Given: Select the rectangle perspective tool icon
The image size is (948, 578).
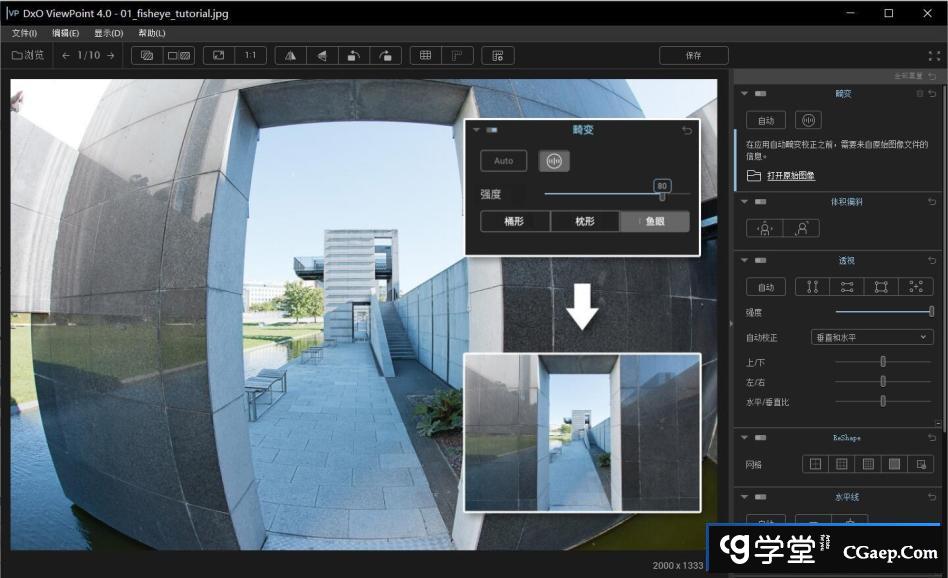Looking at the screenshot, I should [881, 287].
